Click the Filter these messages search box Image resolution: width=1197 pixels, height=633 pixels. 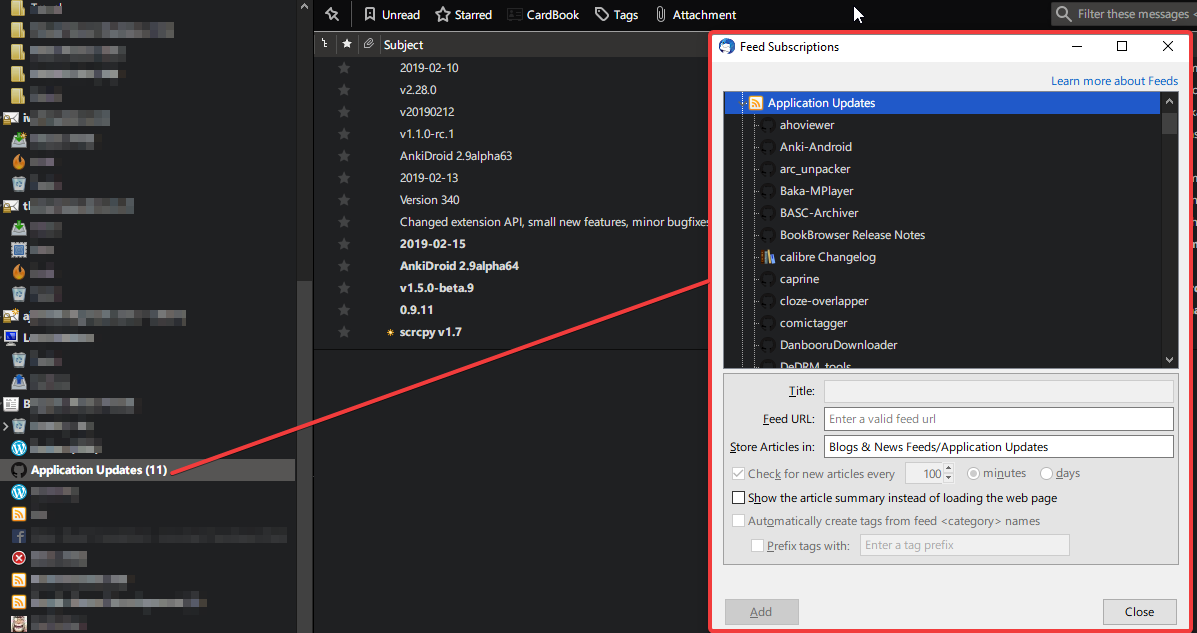pos(1124,15)
